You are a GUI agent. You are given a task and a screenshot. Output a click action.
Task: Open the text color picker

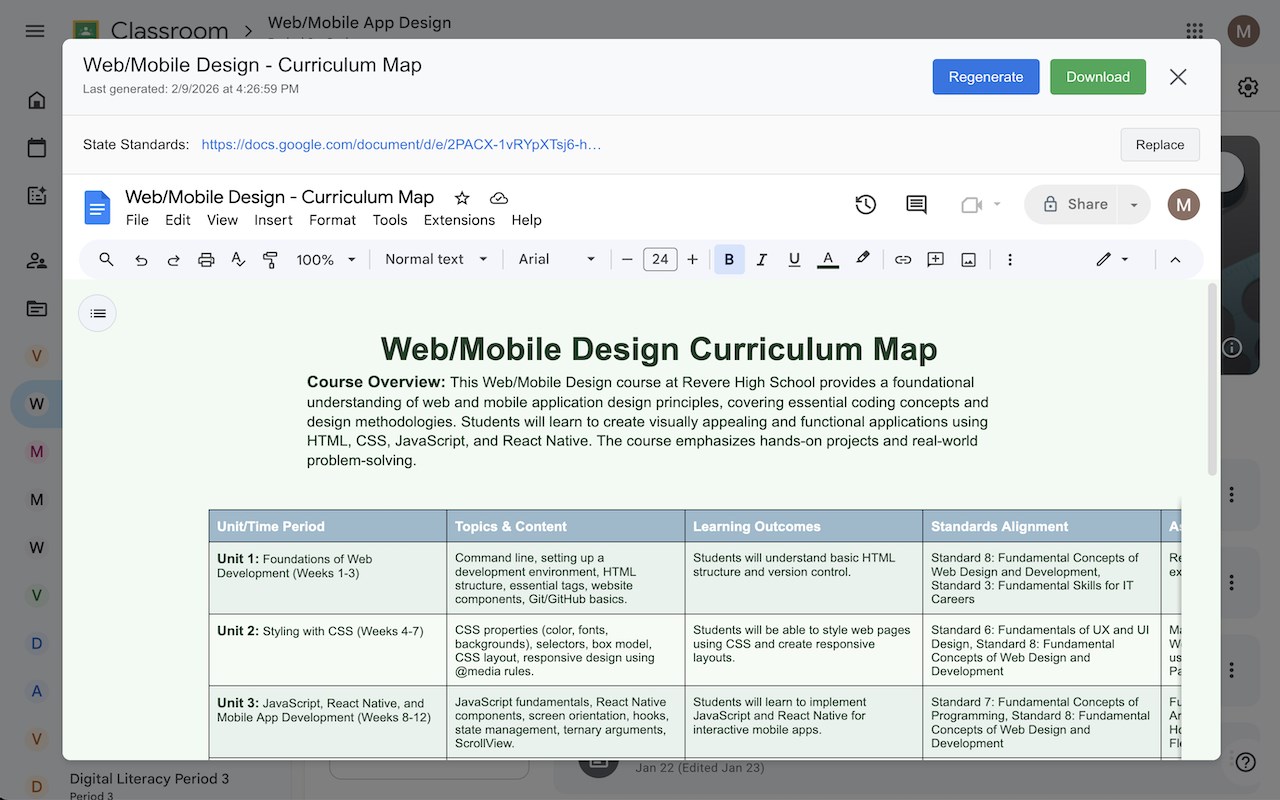828,259
